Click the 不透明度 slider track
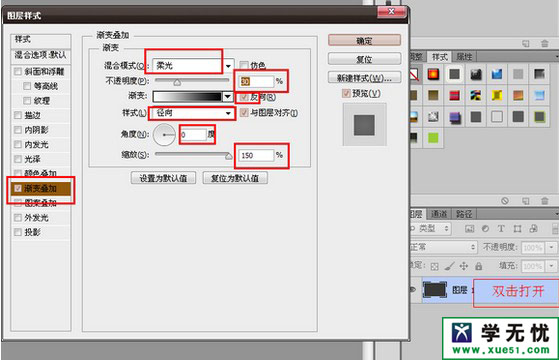 [x=193, y=81]
